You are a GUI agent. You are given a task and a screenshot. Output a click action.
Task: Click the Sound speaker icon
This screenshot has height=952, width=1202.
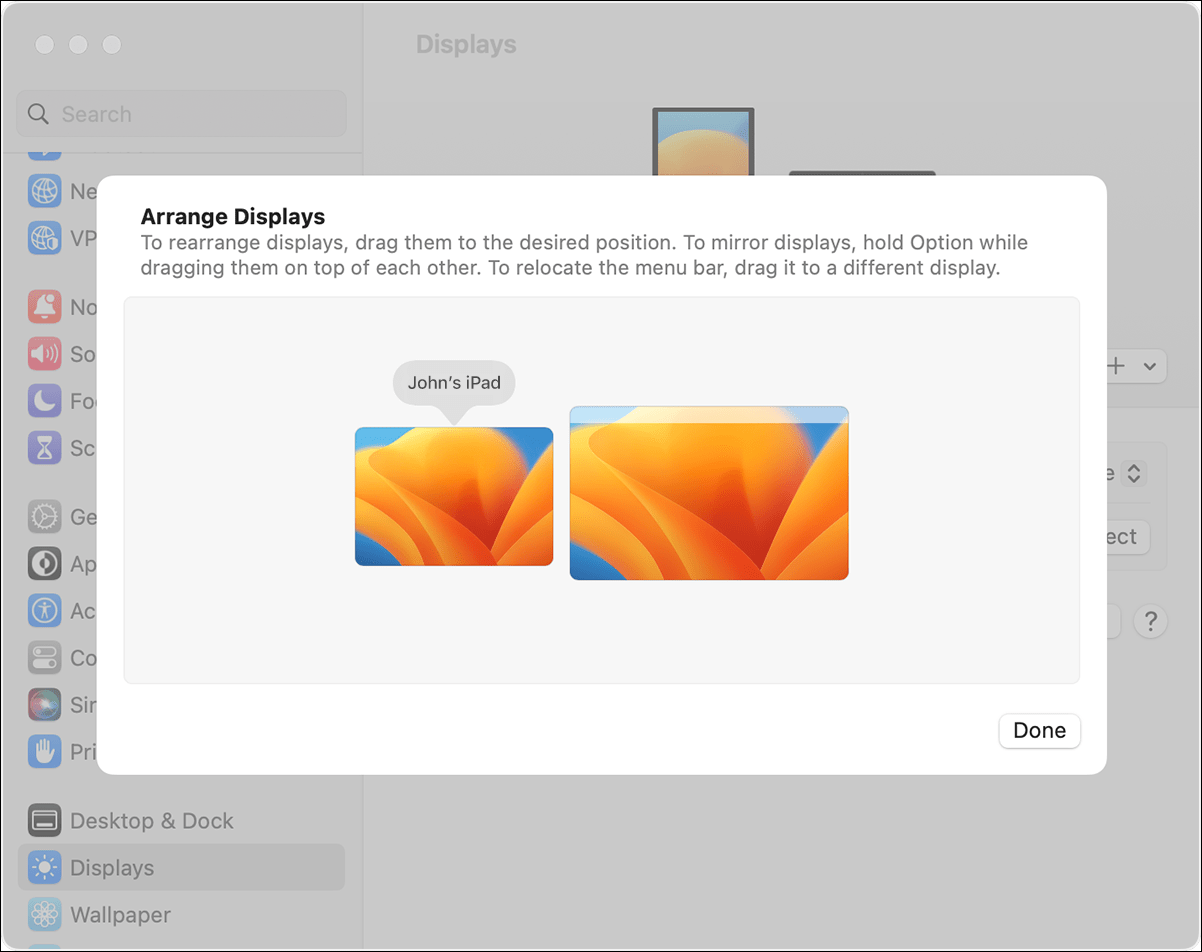[44, 354]
